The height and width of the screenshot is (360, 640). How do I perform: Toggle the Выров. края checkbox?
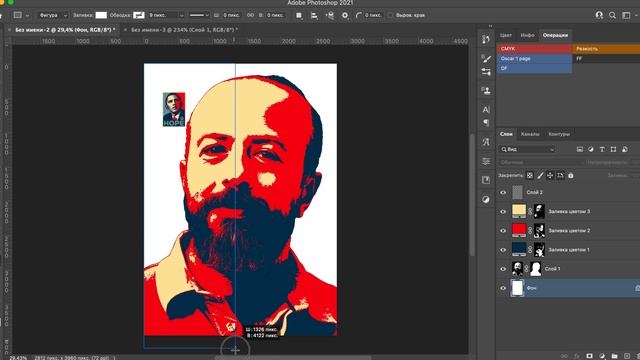point(390,16)
